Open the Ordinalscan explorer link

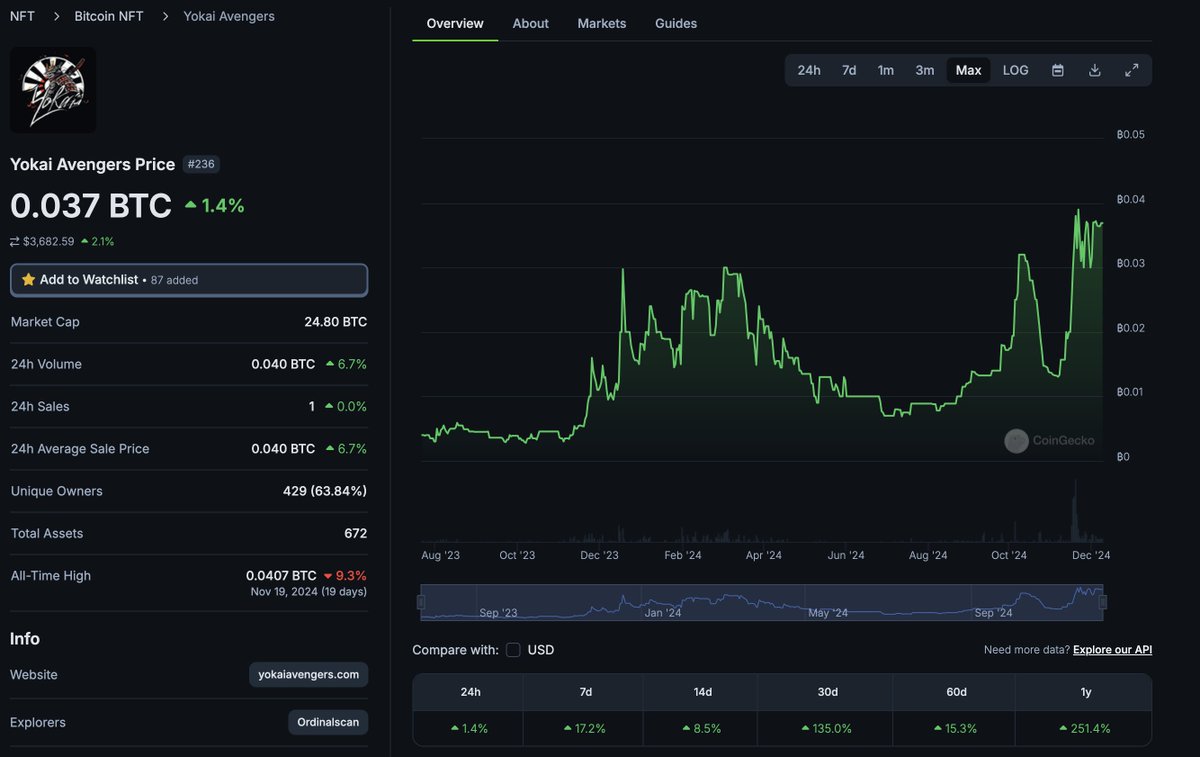[328, 722]
